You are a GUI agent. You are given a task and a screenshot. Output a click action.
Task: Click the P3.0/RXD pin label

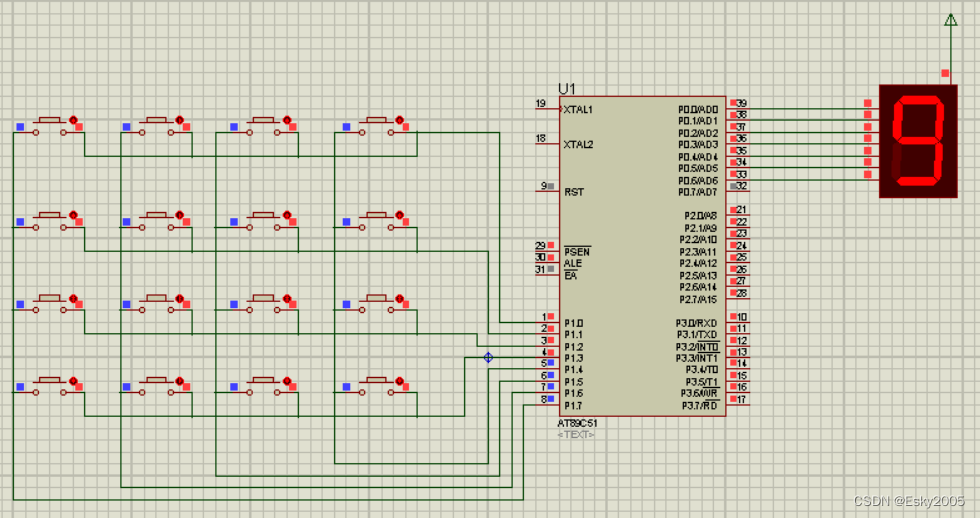pyautogui.click(x=696, y=323)
